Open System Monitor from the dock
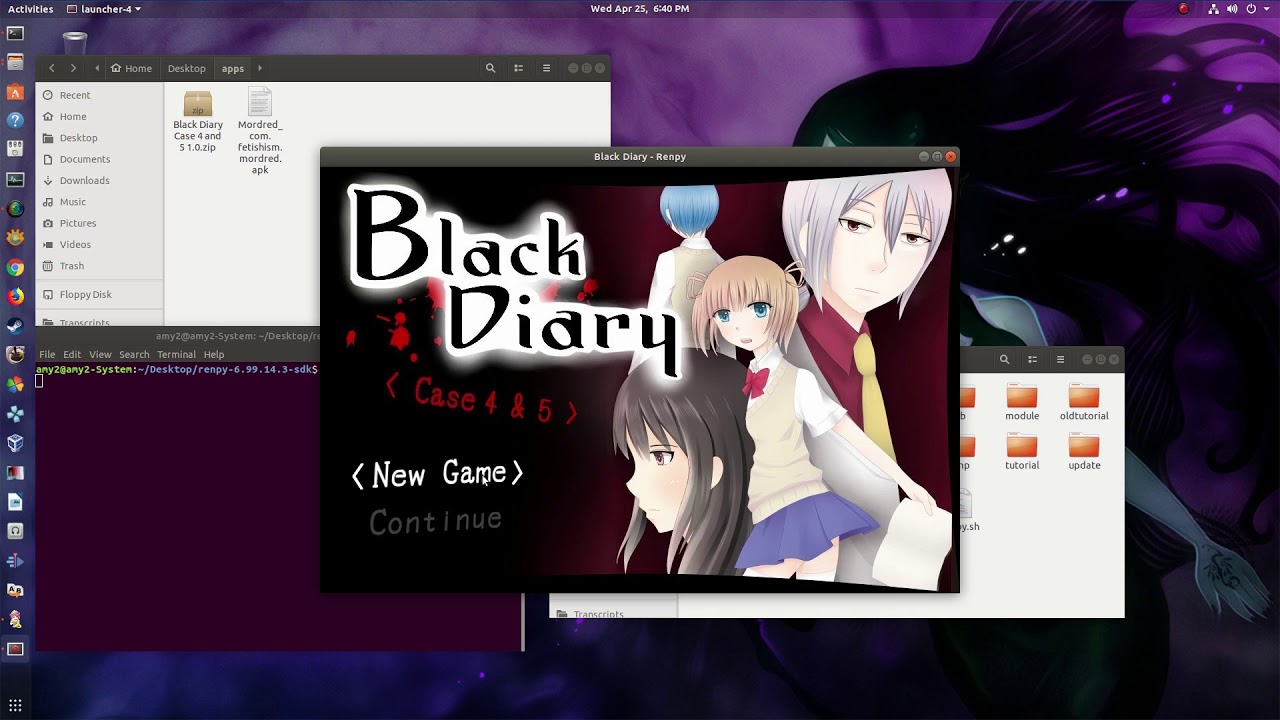The height and width of the screenshot is (720, 1280). [15, 180]
